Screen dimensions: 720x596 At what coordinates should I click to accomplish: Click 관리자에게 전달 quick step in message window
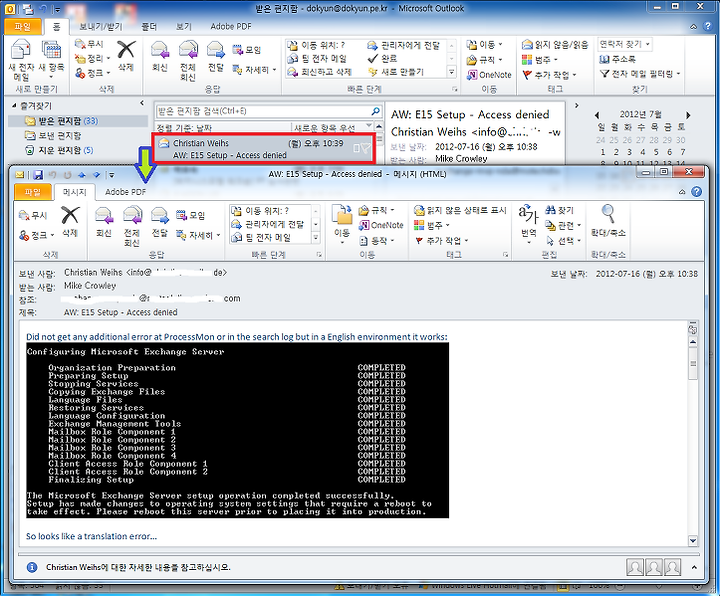(x=268, y=224)
